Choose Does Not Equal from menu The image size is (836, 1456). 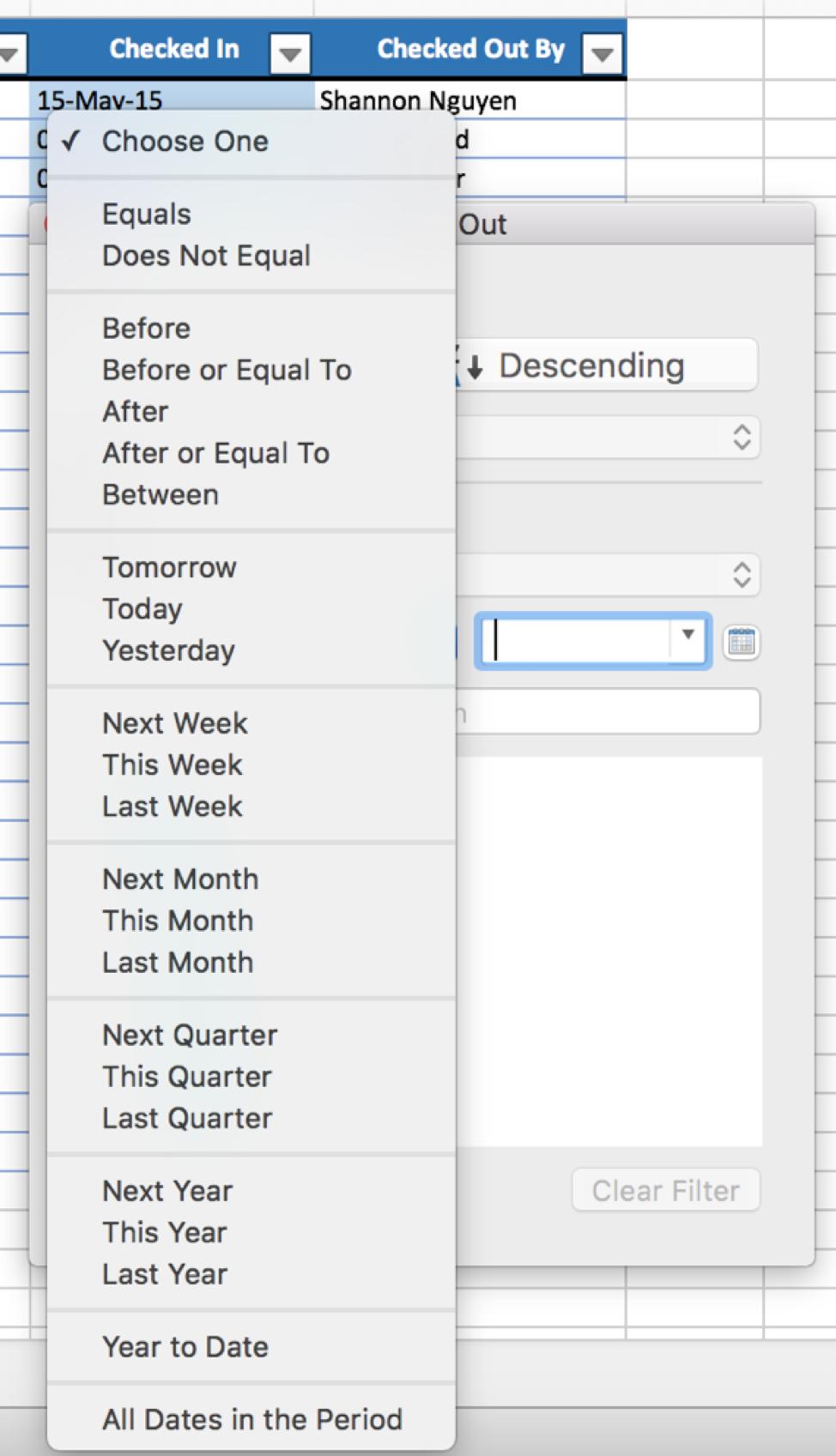click(x=206, y=256)
